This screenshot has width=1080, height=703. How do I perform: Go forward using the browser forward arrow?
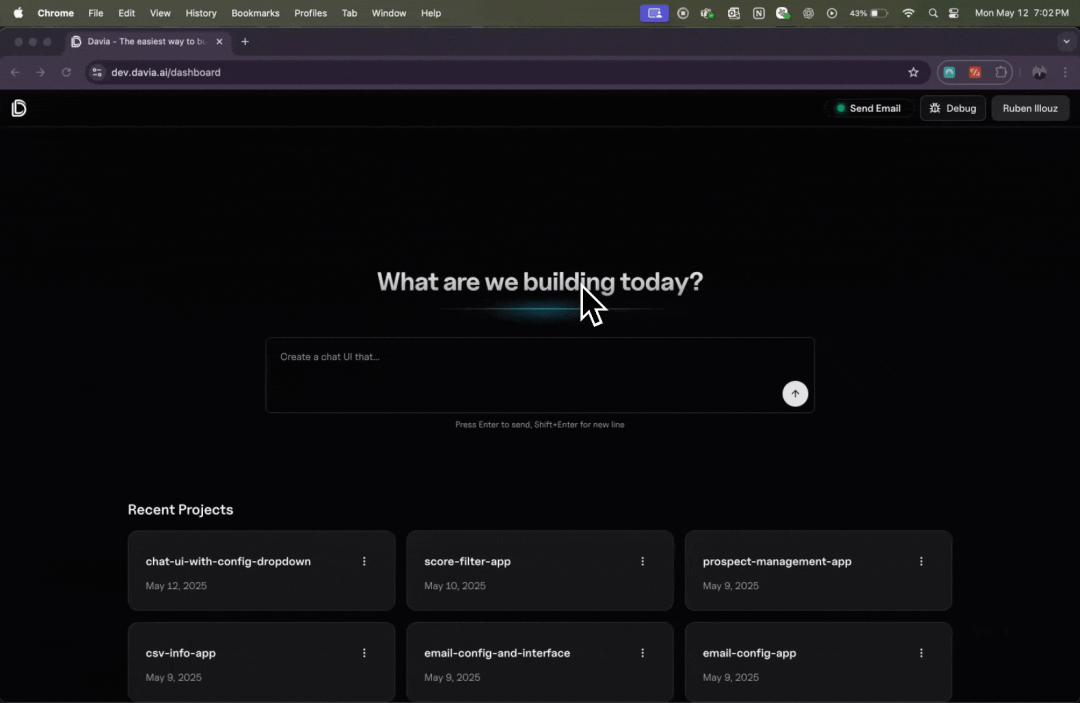(x=41, y=72)
